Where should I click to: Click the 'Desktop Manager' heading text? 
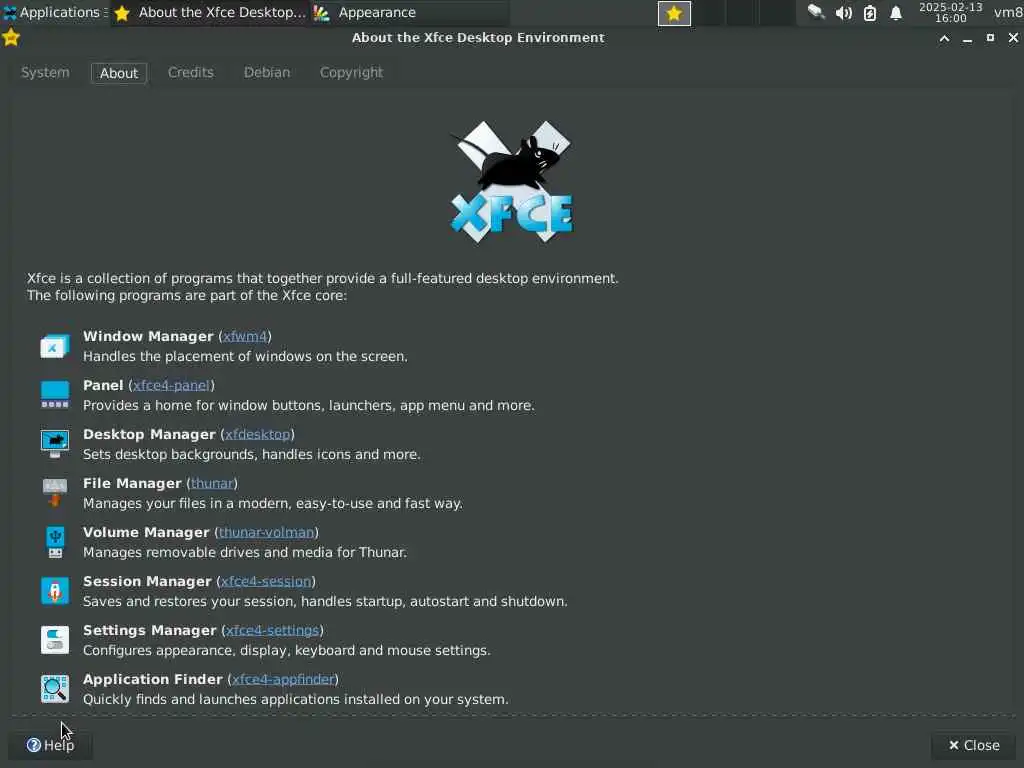coord(149,434)
